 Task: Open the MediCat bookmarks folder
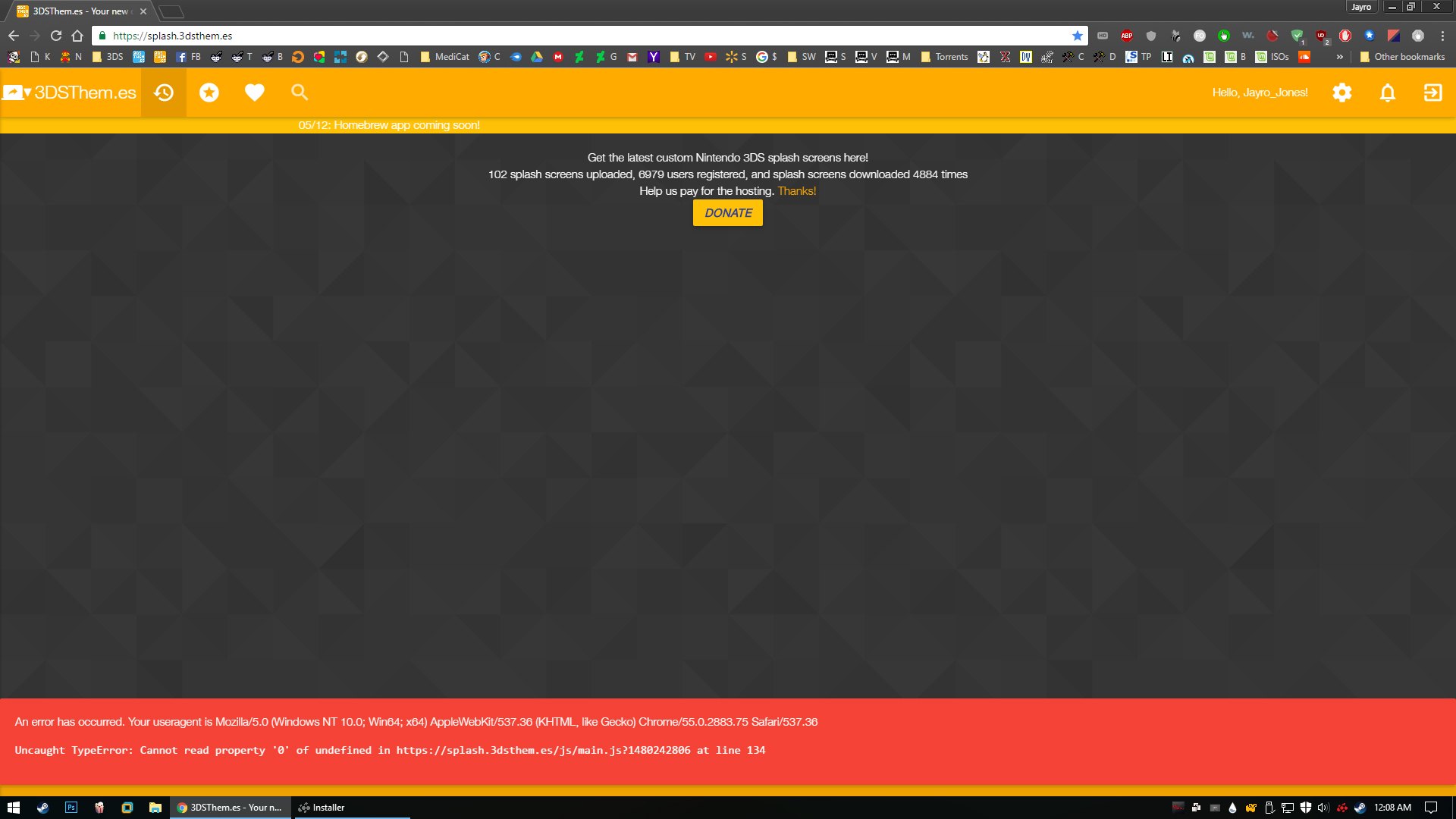(x=444, y=57)
